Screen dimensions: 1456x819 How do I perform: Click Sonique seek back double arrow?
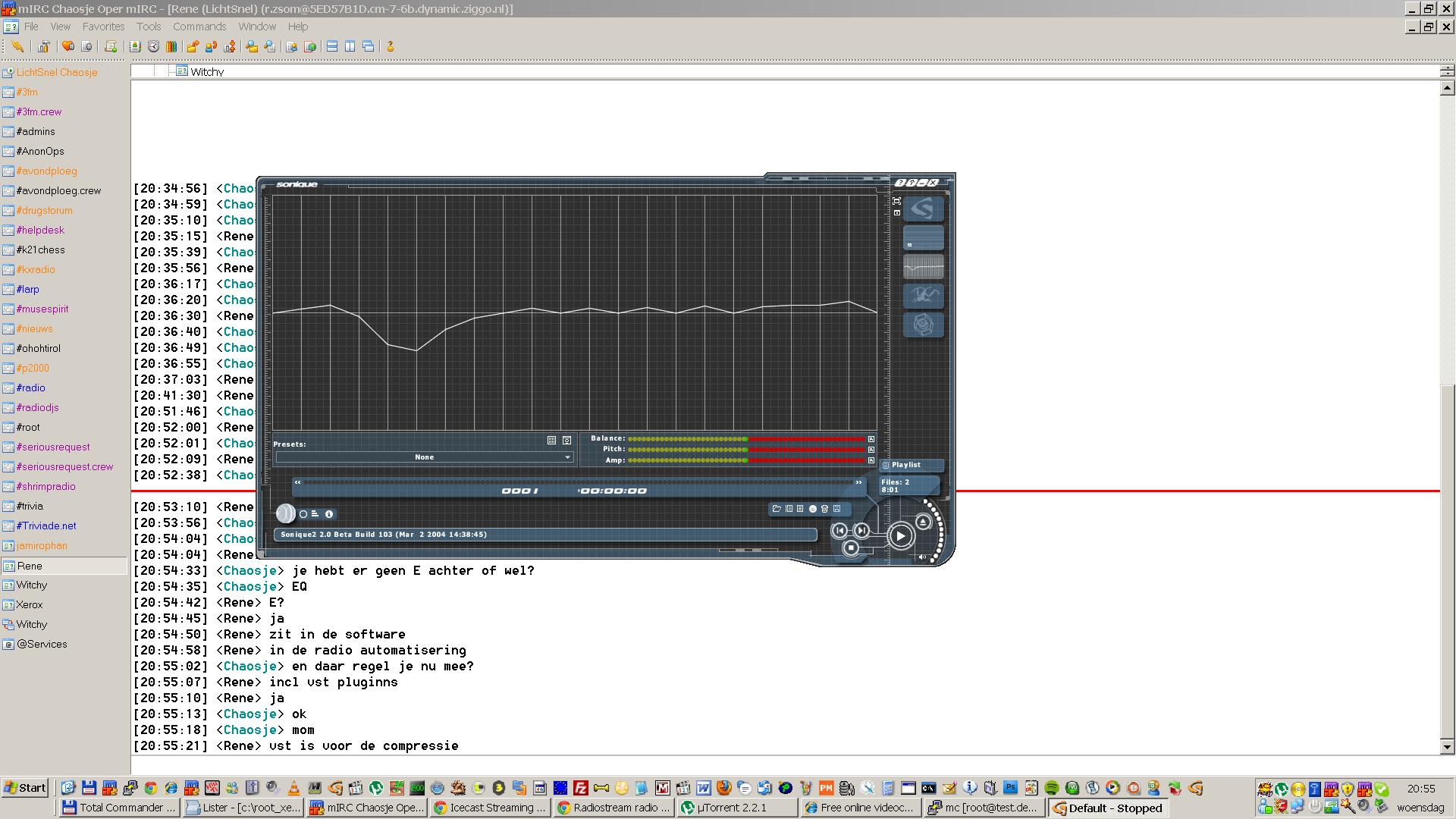pos(298,482)
